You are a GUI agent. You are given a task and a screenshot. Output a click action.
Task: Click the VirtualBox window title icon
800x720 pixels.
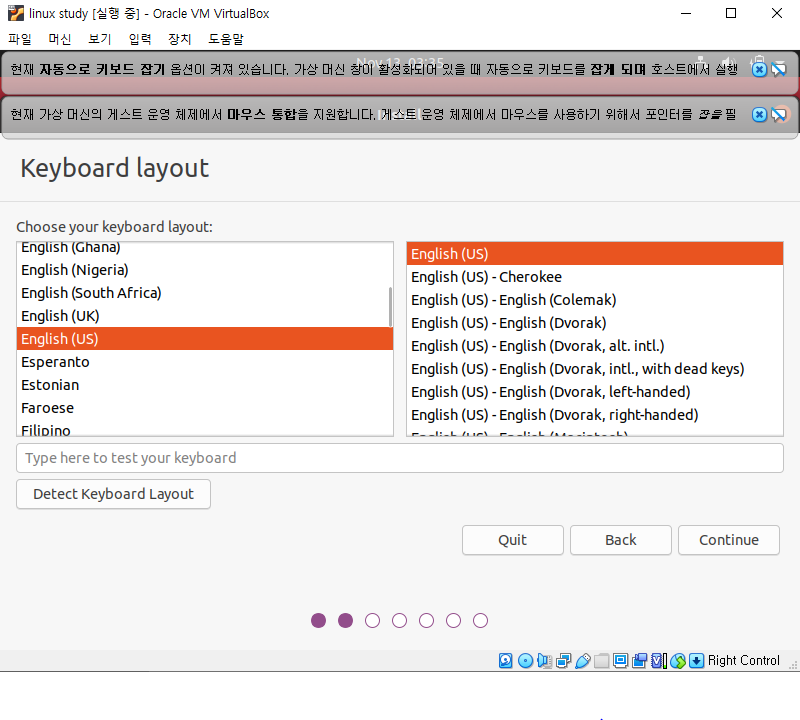(x=16, y=13)
